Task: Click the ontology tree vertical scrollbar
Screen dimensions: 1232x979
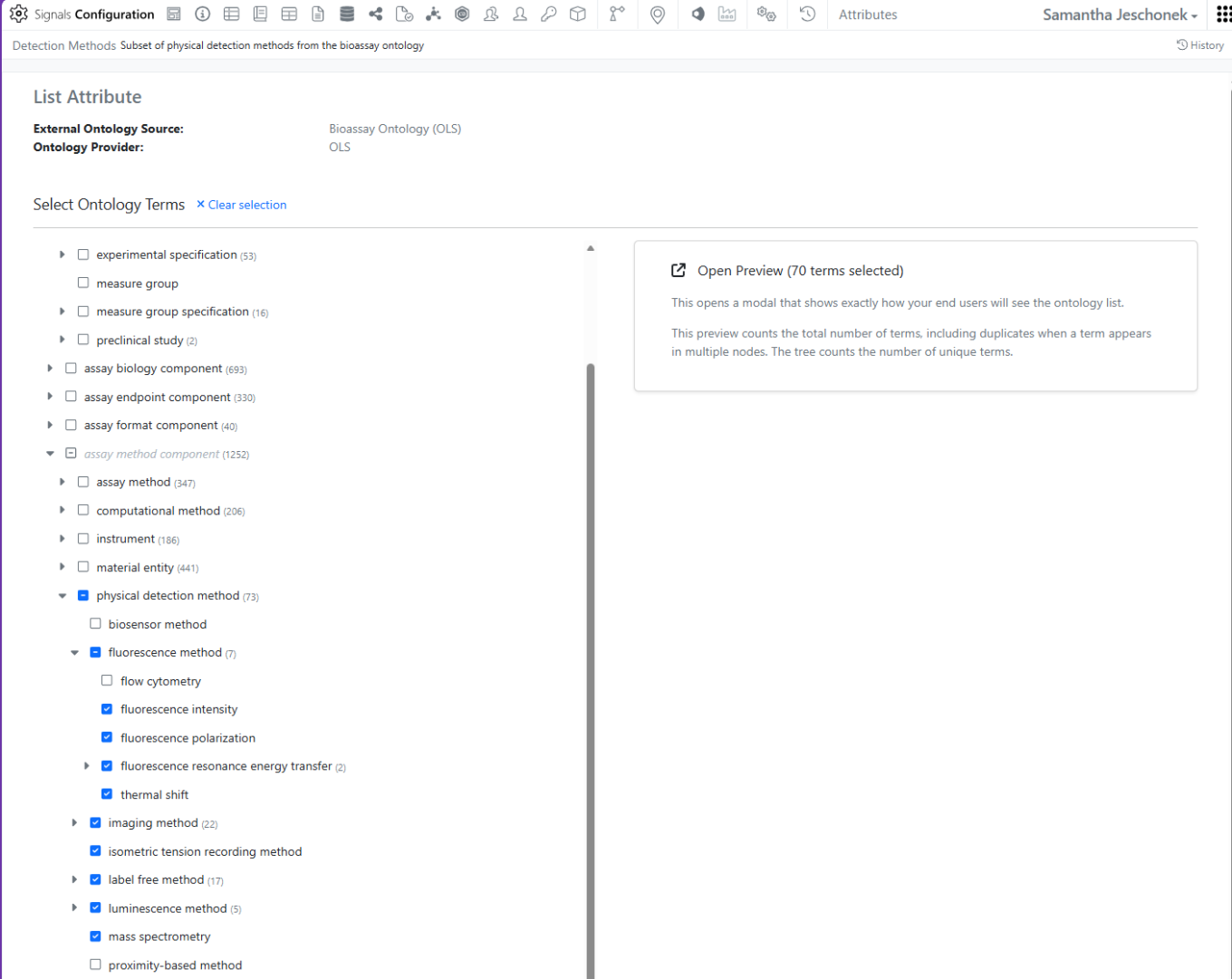Action: click(591, 634)
